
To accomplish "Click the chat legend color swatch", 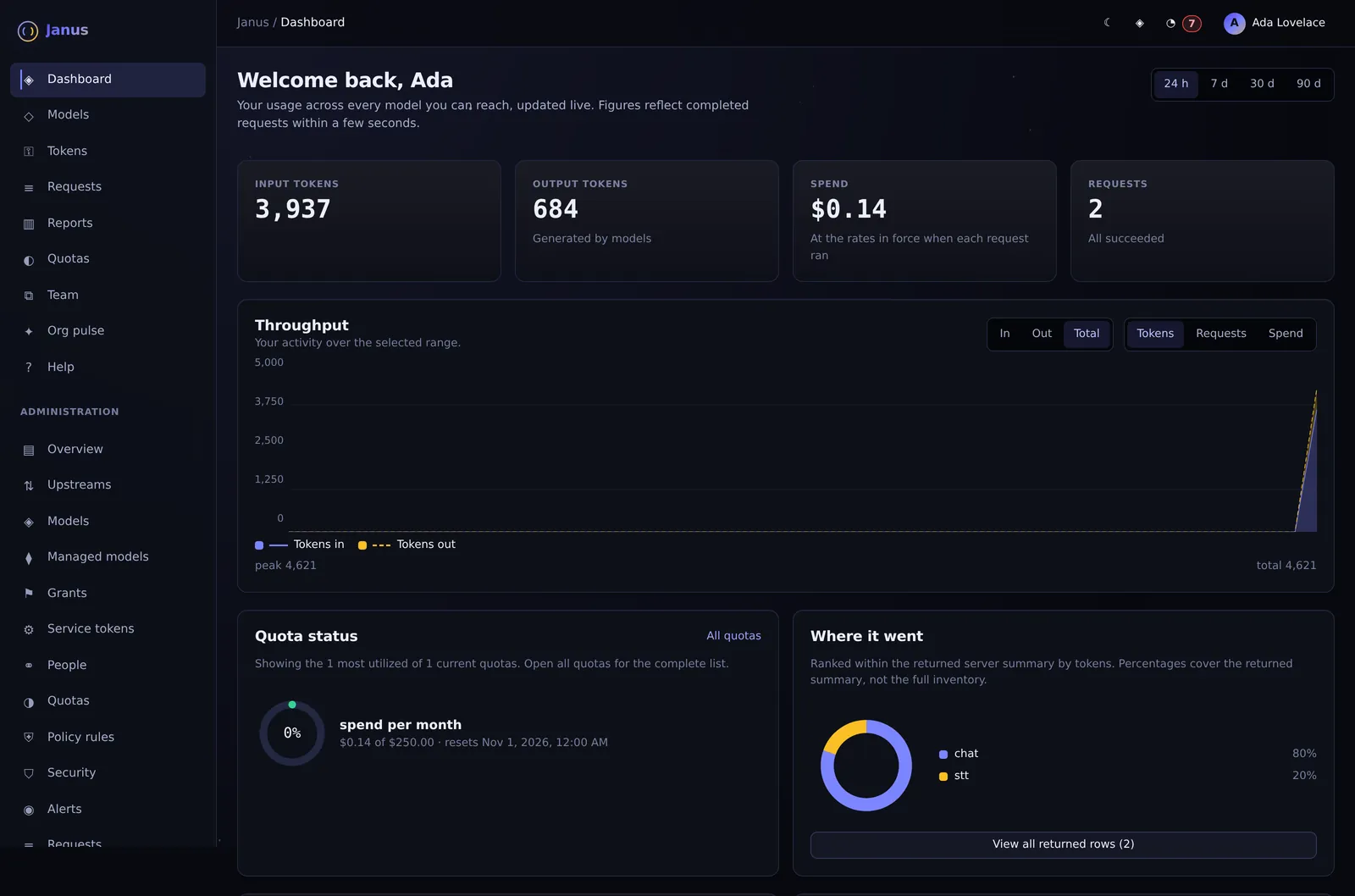I will (943, 755).
